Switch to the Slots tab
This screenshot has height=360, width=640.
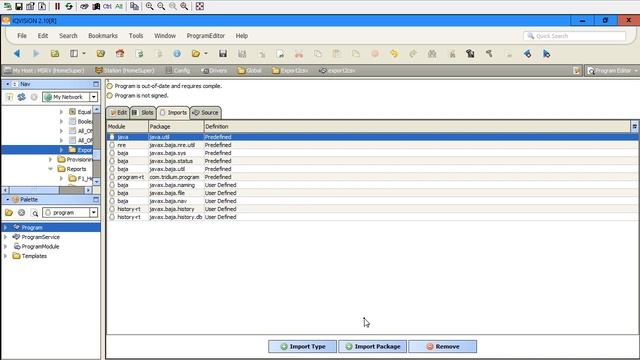click(x=143, y=113)
